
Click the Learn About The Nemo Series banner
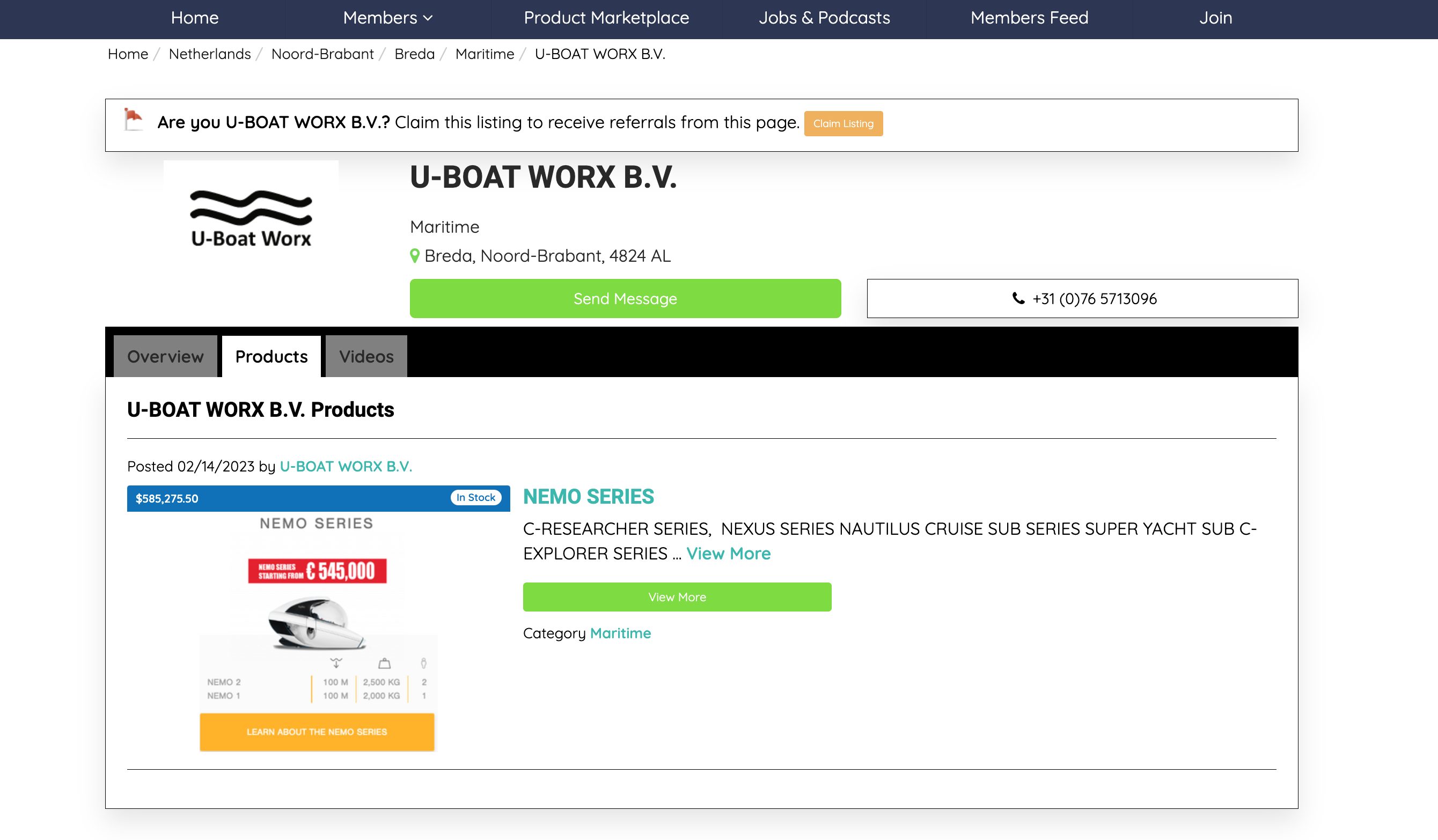pos(317,732)
